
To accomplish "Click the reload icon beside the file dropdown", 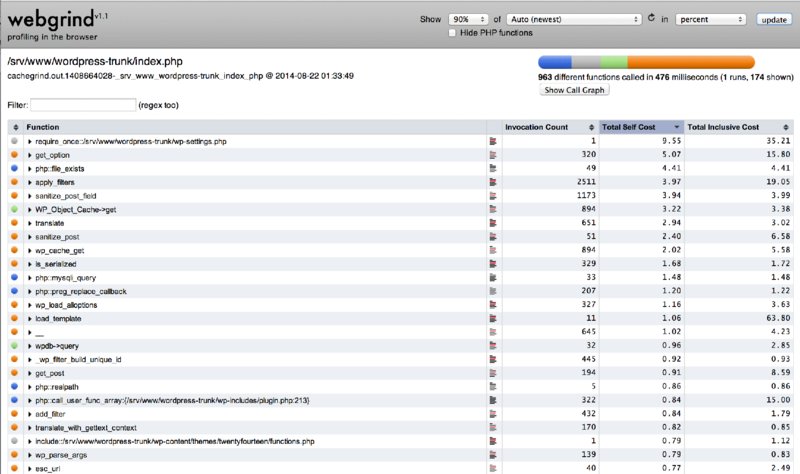I will tap(652, 18).
